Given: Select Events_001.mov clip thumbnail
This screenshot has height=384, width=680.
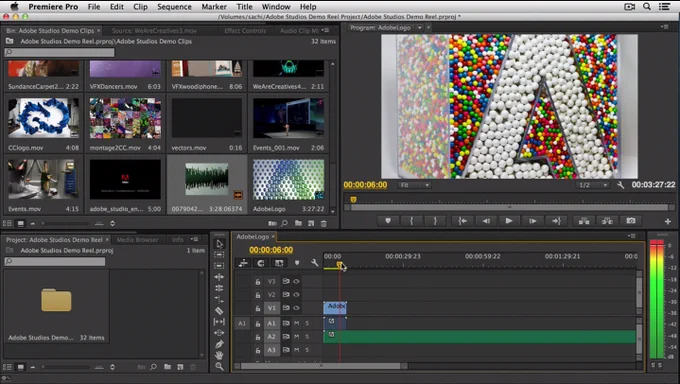Looking at the screenshot, I should [x=288, y=118].
